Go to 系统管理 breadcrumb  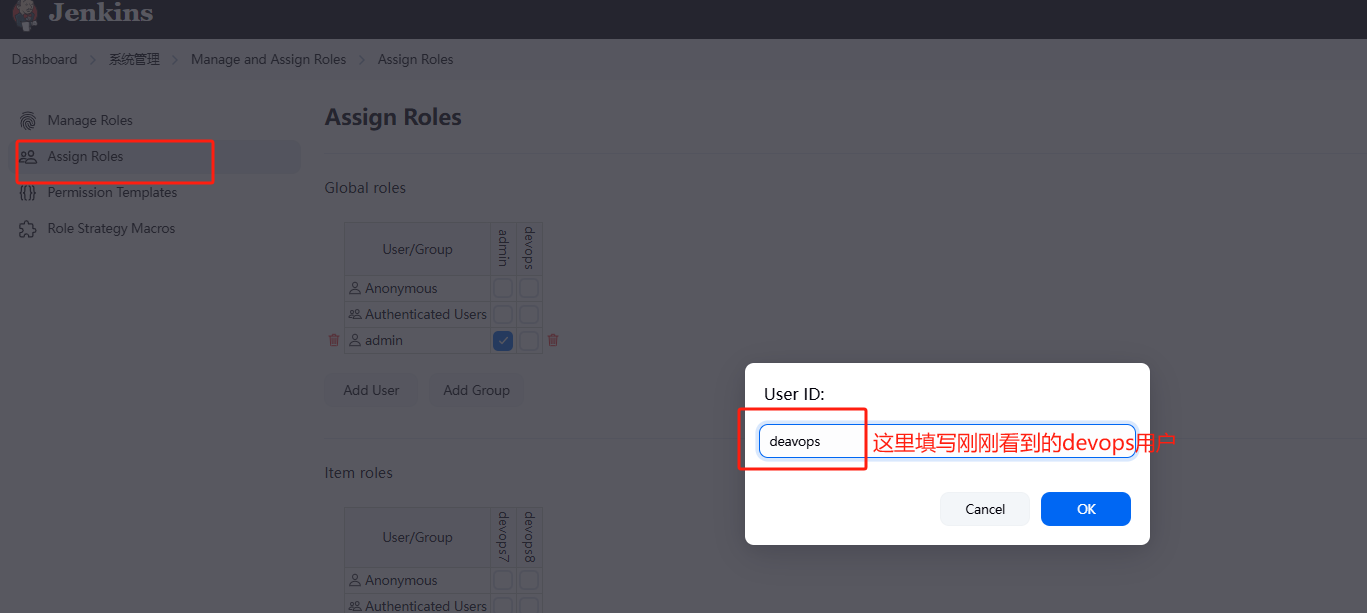coord(134,59)
